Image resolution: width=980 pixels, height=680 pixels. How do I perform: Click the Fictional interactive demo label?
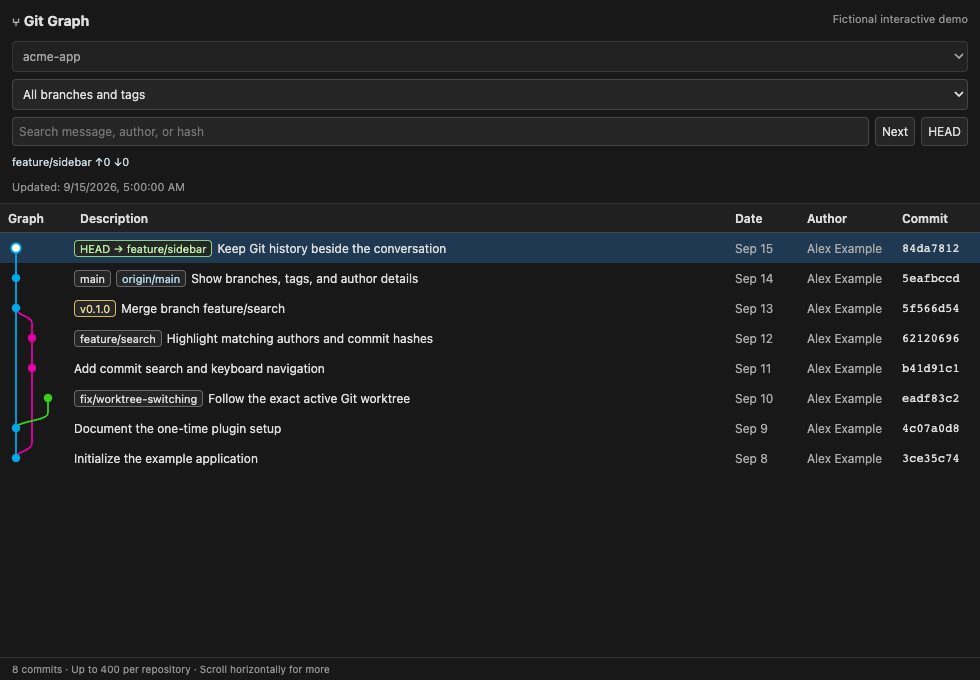click(x=900, y=19)
